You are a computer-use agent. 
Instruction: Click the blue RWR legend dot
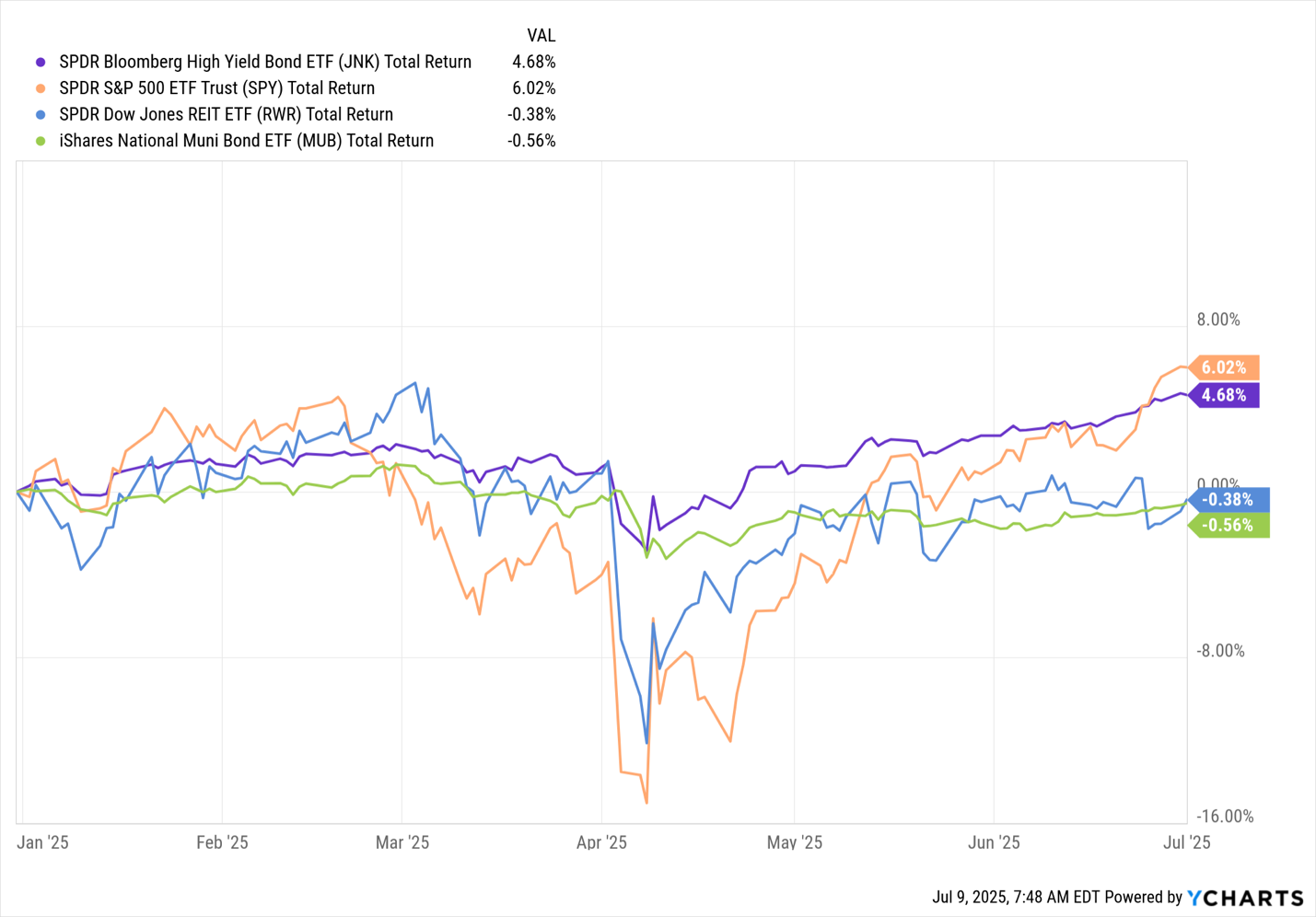point(41,115)
